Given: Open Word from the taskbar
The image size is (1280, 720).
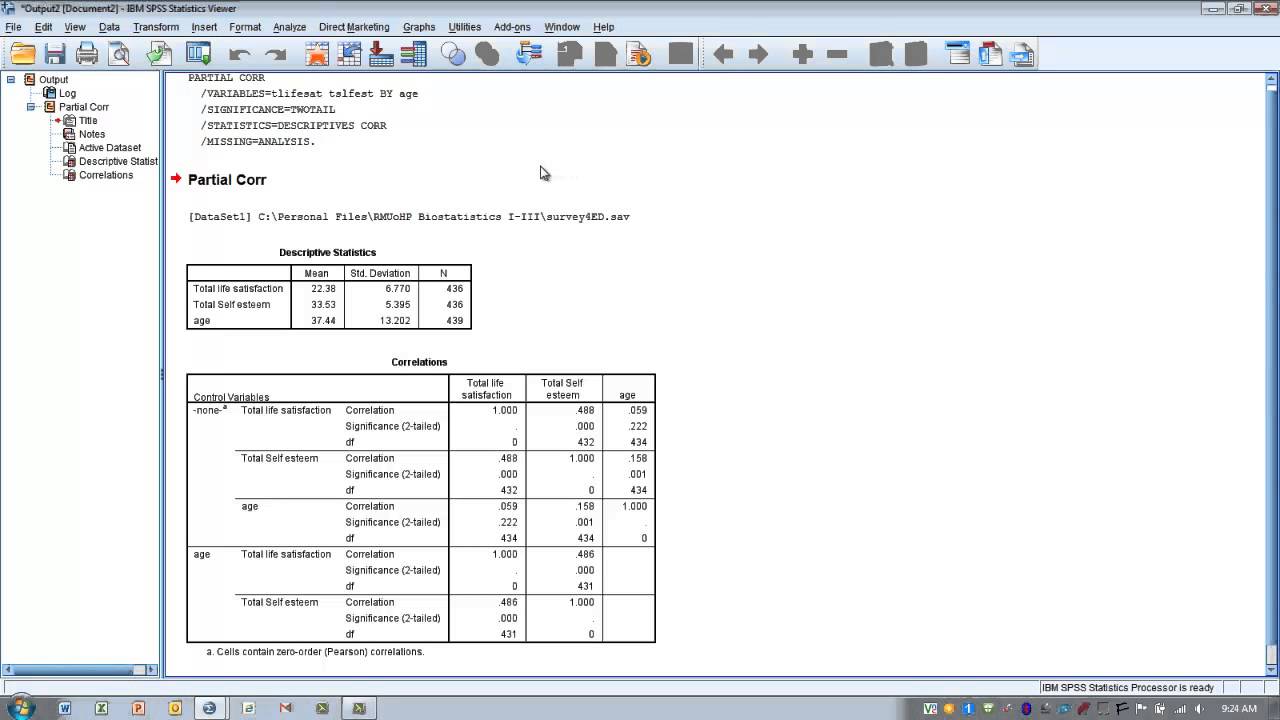Looking at the screenshot, I should click(65, 708).
